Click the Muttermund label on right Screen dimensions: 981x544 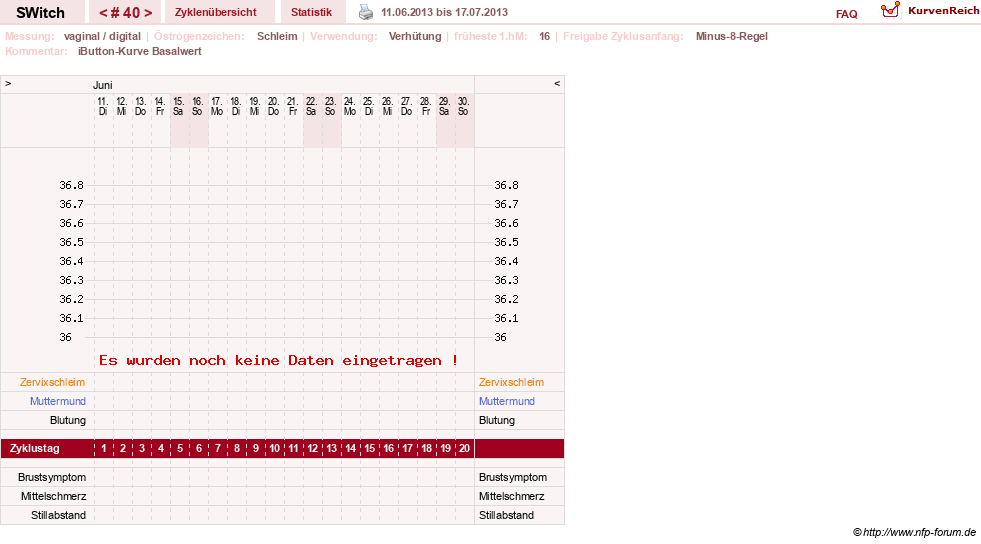[507, 401]
